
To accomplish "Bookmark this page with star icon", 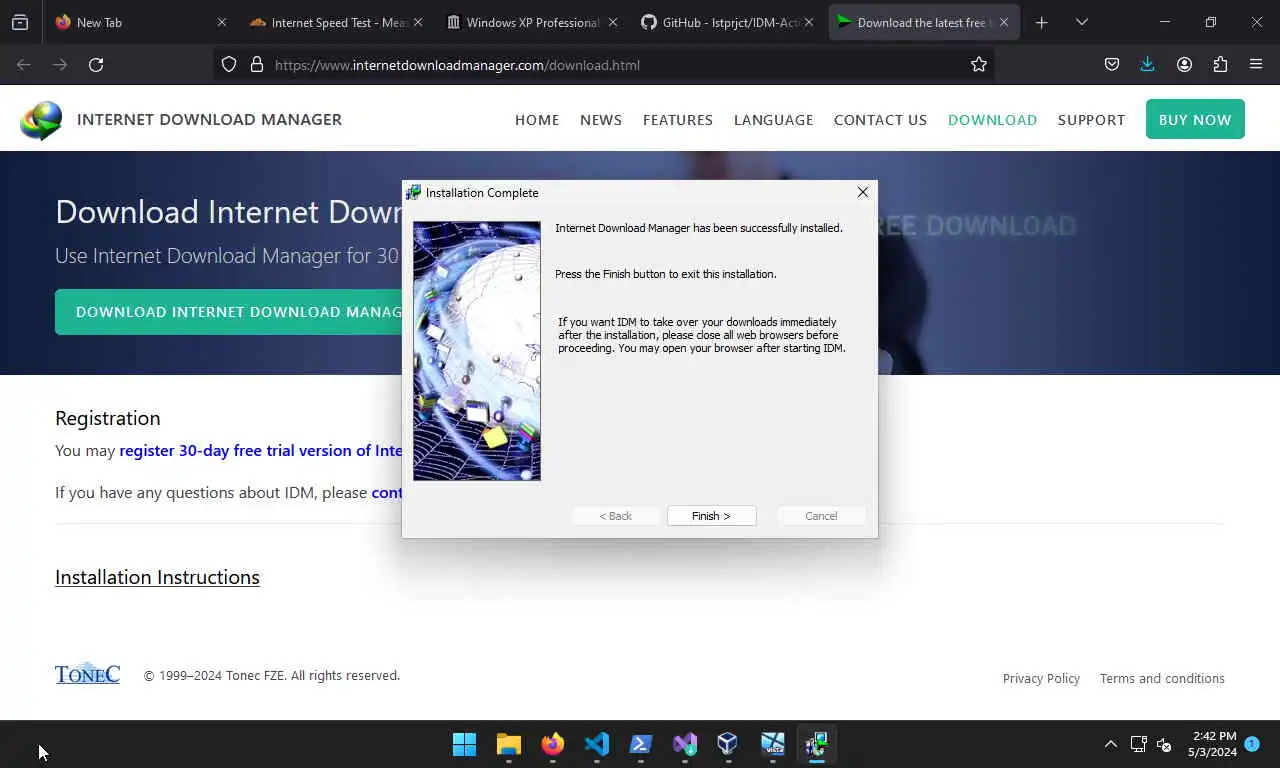I will pyautogui.click(x=979, y=65).
